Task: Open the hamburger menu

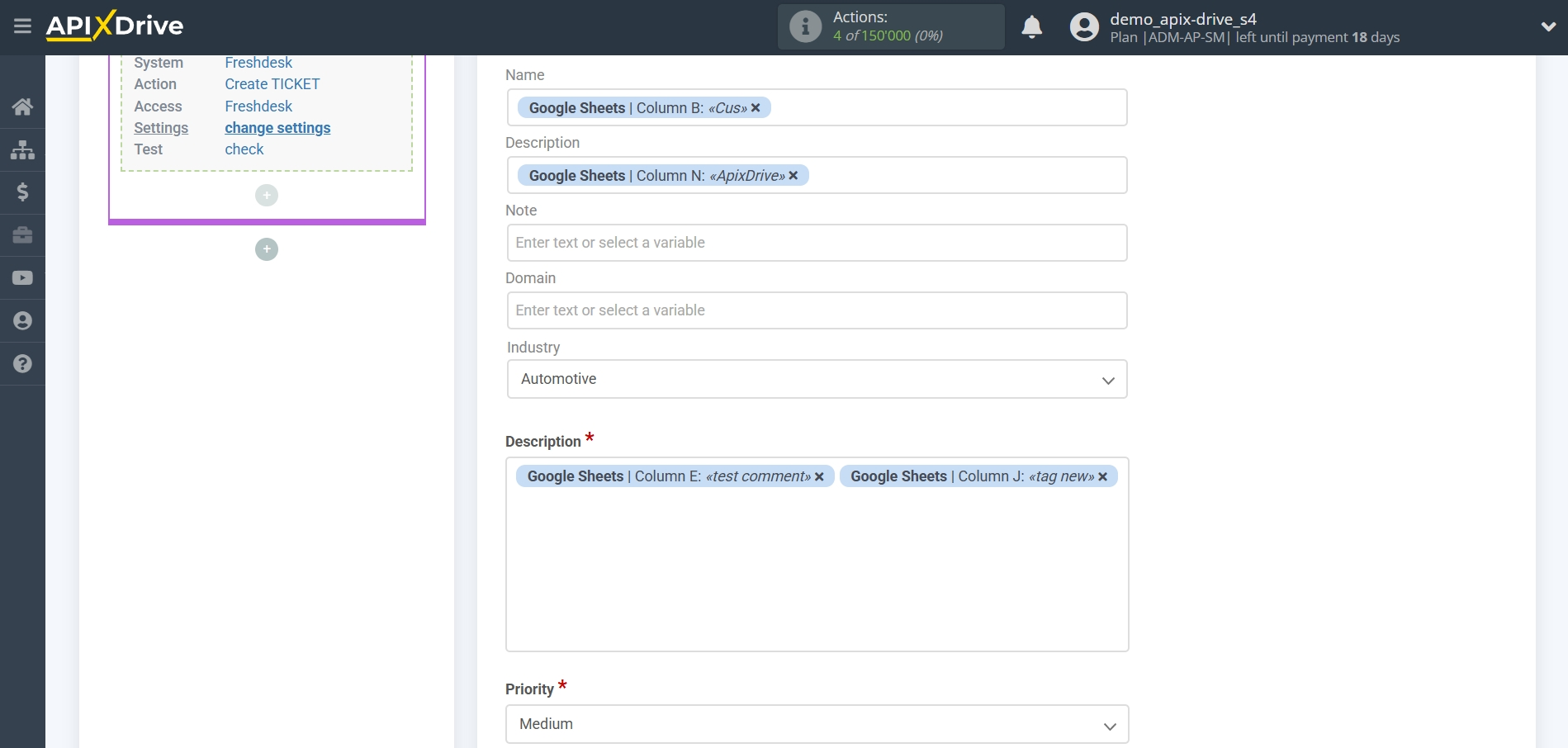Action: (22, 26)
